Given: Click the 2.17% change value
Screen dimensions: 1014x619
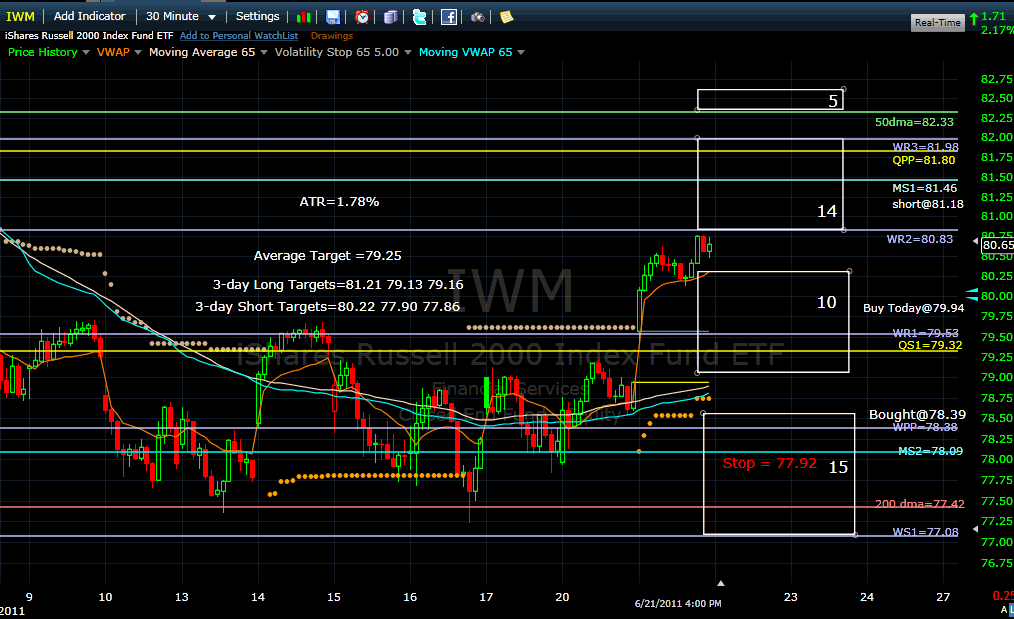Looking at the screenshot, I should [x=997, y=30].
